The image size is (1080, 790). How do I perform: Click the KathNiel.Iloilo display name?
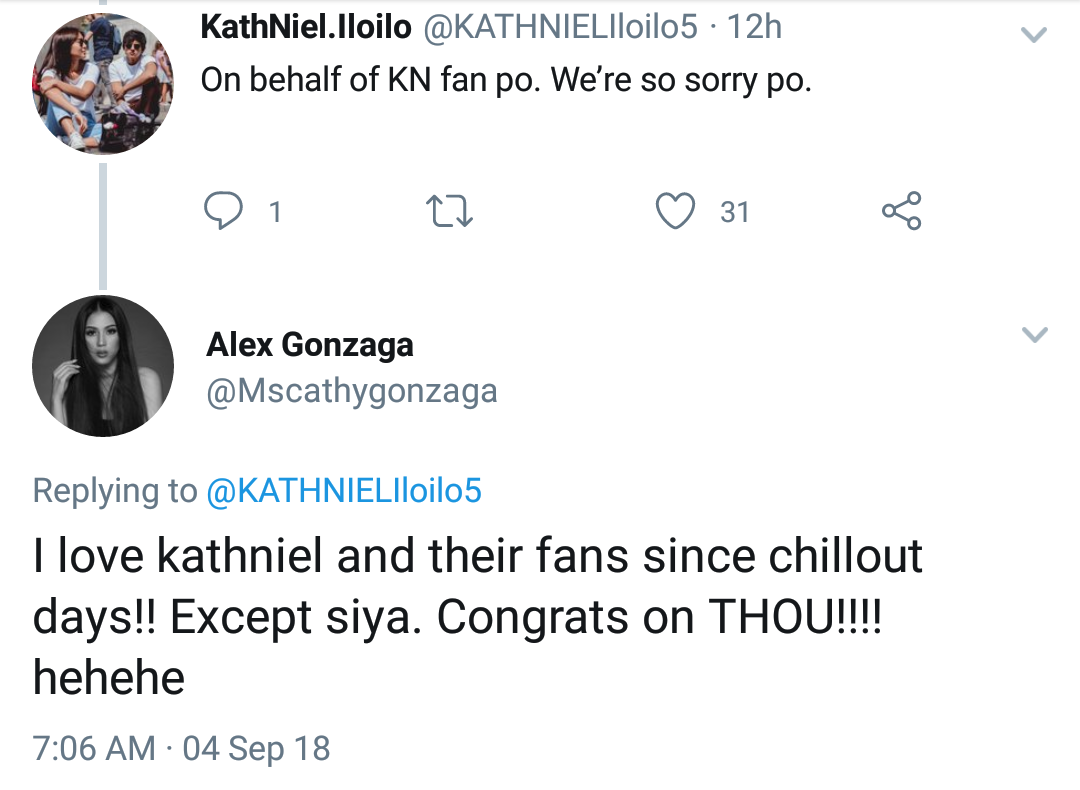tap(306, 27)
